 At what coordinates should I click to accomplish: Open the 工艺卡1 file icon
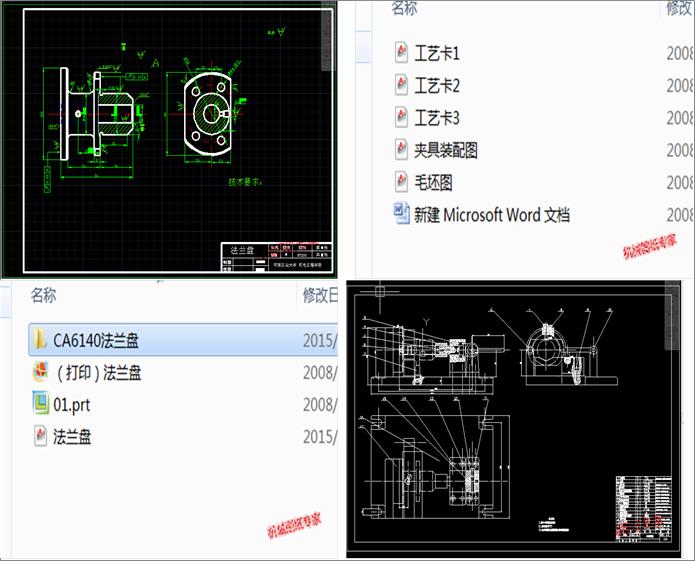pos(401,52)
